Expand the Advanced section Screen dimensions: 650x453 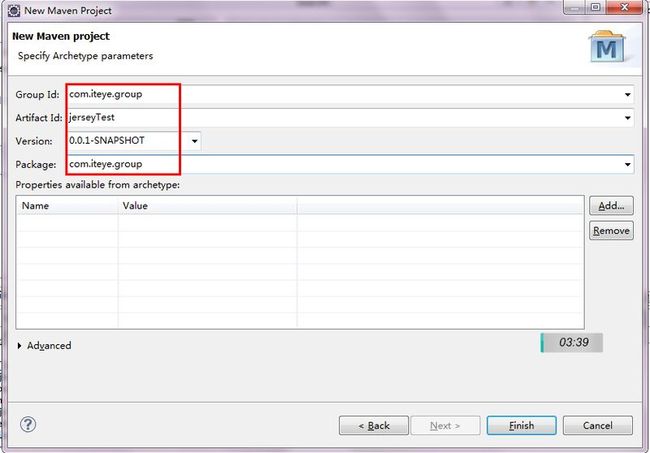point(19,346)
